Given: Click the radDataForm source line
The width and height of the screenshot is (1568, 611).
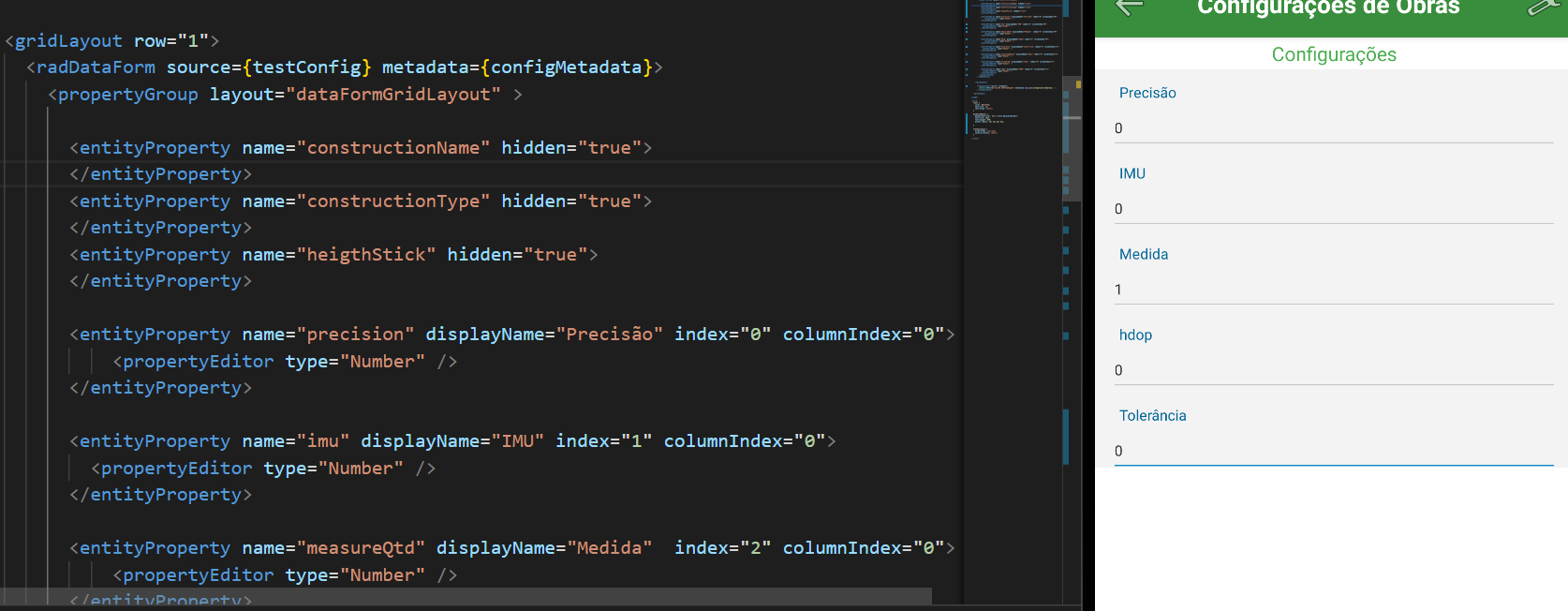Looking at the screenshot, I should 344,67.
